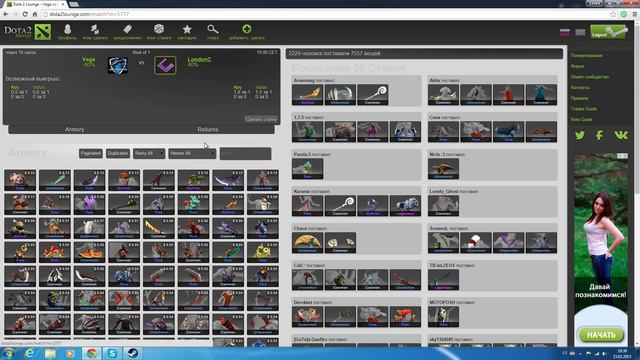Click the Vega team shield logo
The height and width of the screenshot is (360, 640).
click(x=118, y=65)
